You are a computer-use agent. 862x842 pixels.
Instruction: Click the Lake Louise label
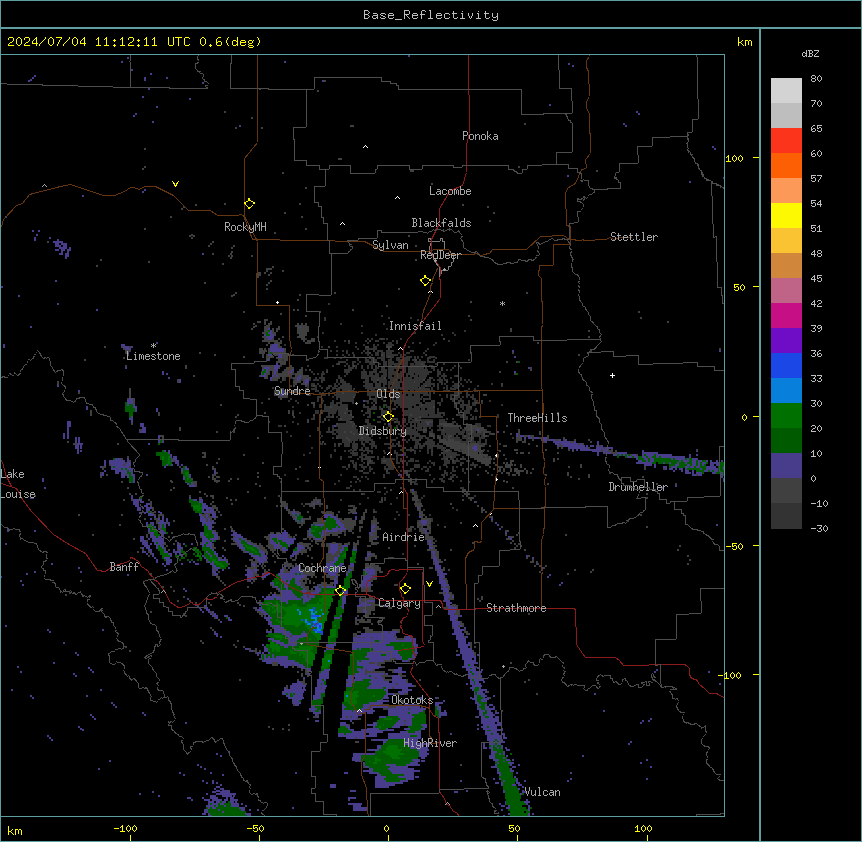(18, 484)
